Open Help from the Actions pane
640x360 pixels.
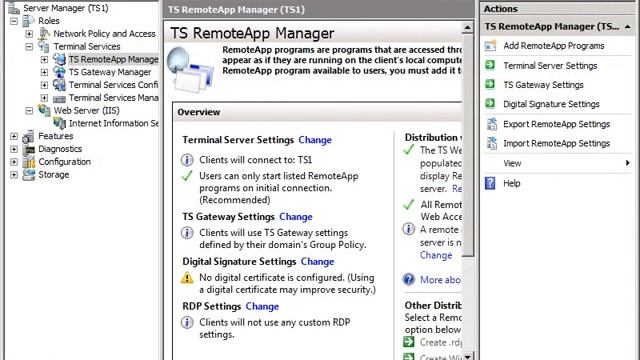pyautogui.click(x=511, y=183)
